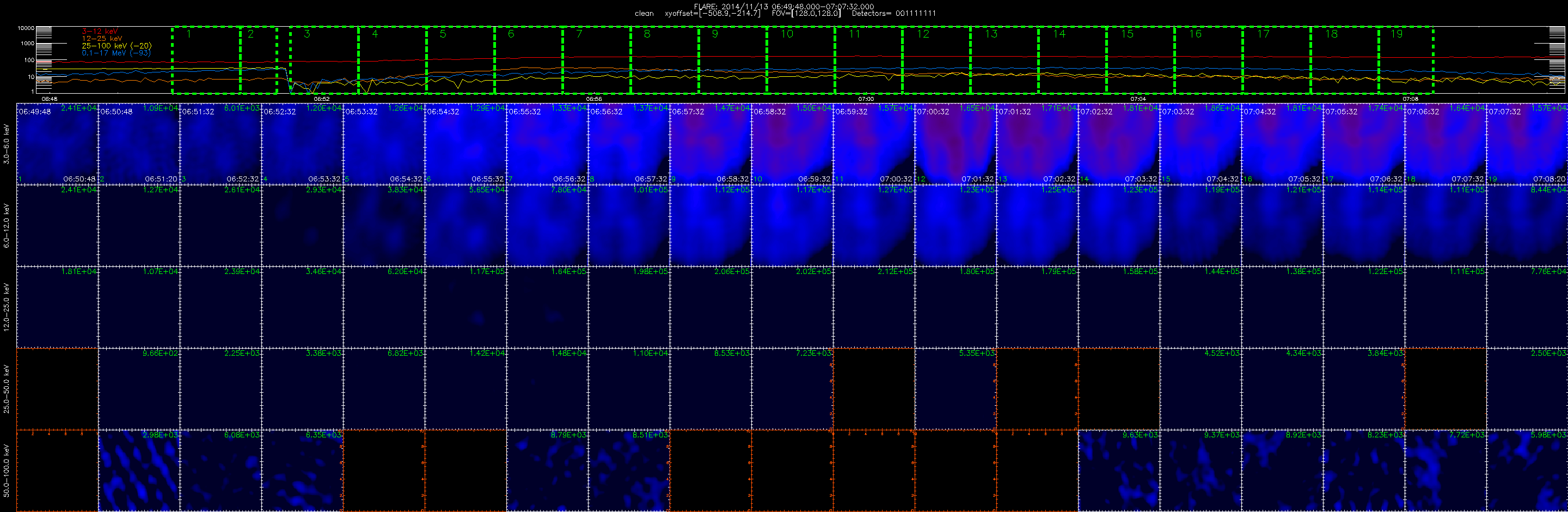Click the 06:52 time axis label

tap(321, 99)
